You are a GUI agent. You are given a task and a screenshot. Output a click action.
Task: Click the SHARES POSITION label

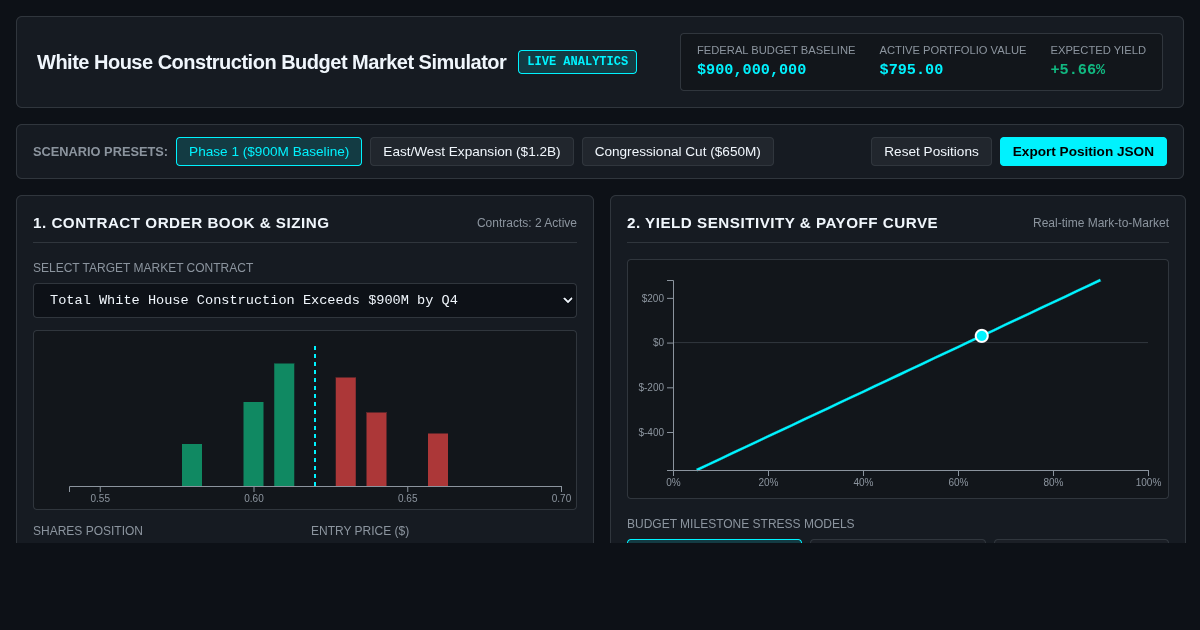click(88, 531)
